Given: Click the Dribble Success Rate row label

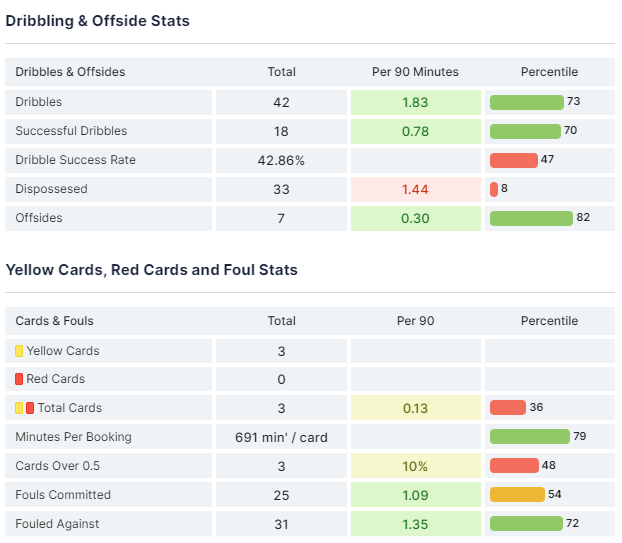Looking at the screenshot, I should (75, 160).
